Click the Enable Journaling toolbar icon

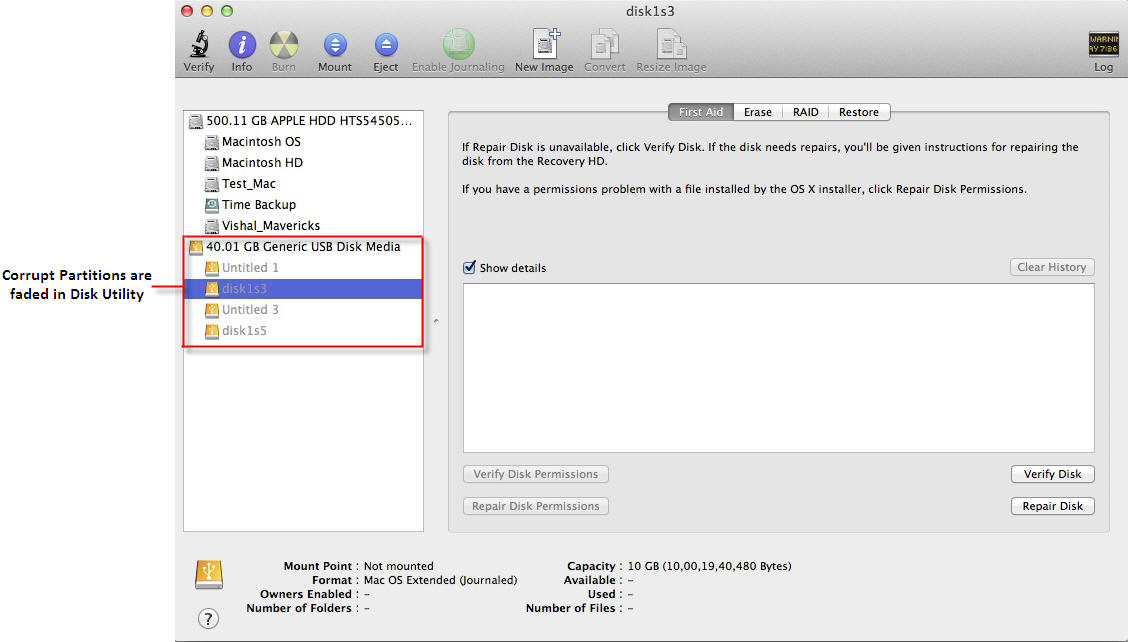tap(458, 44)
